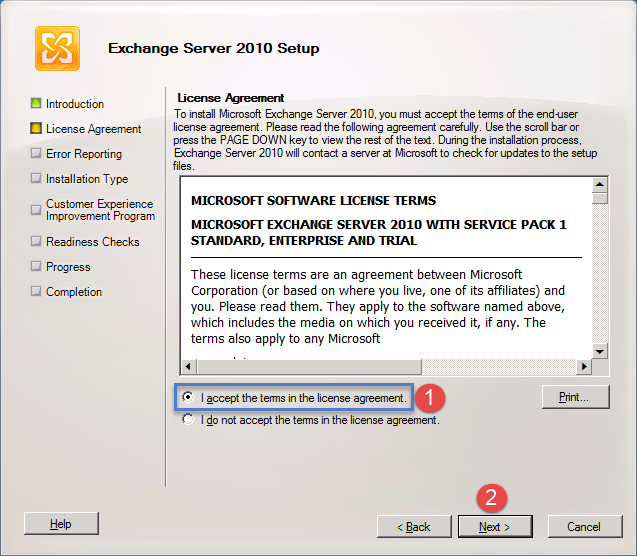This screenshot has width=637, height=556.
Task: Click the horizontal scrollbar thumb
Action: (309, 366)
